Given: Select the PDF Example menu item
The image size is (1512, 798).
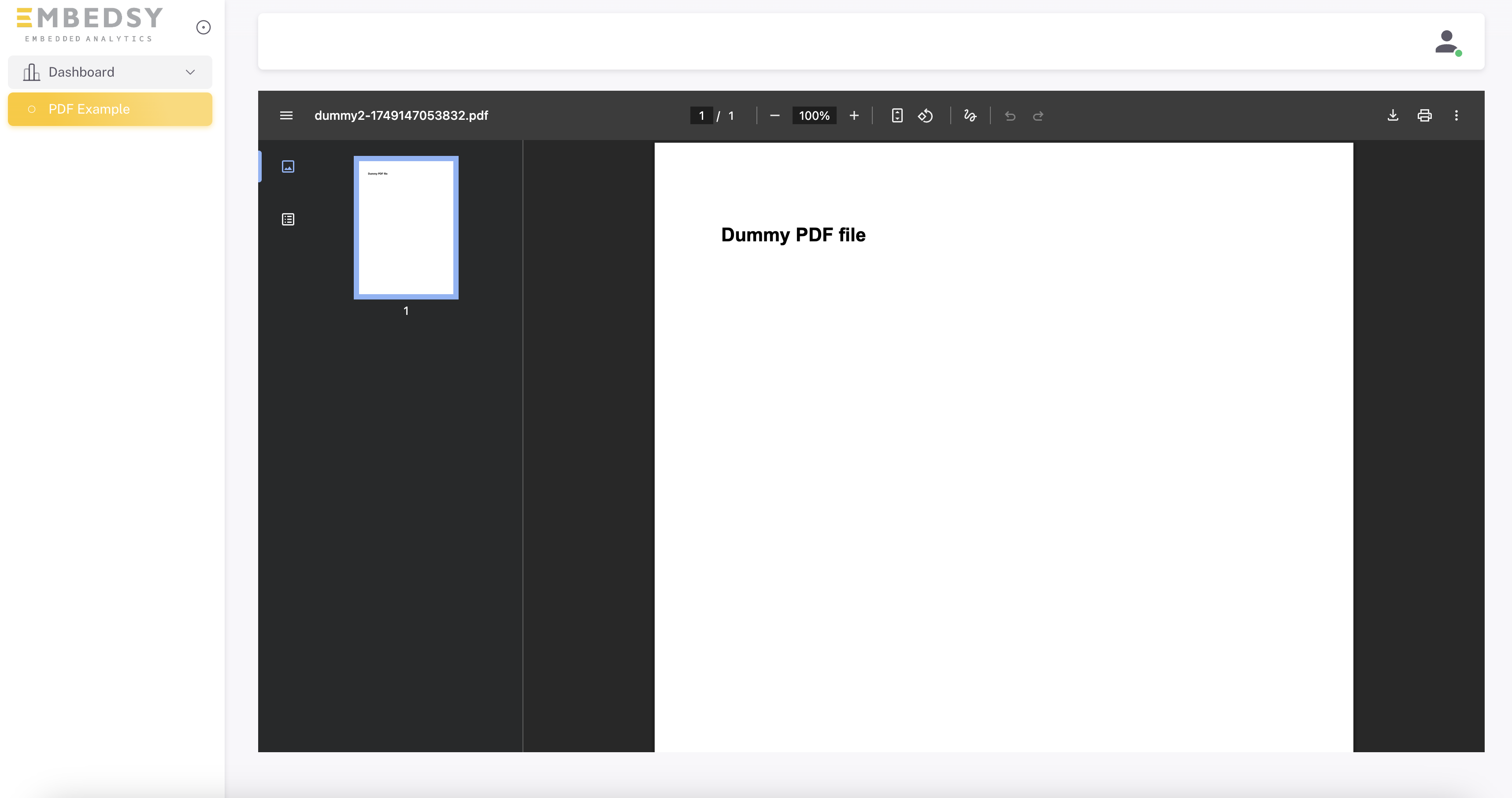Looking at the screenshot, I should tap(89, 109).
